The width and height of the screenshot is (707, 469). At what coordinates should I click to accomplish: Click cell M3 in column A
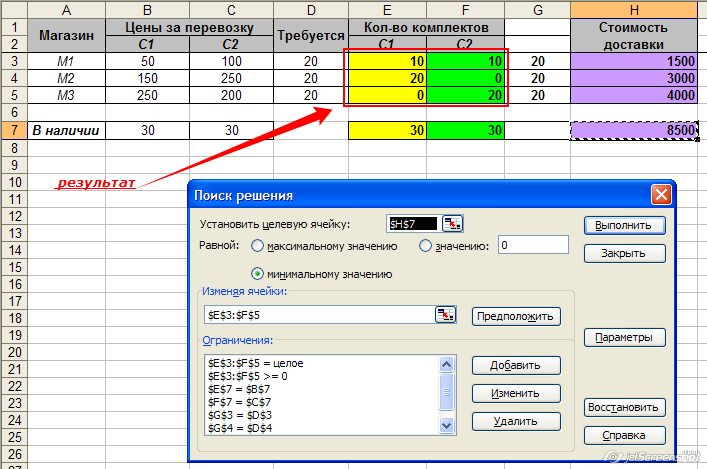pos(67,95)
